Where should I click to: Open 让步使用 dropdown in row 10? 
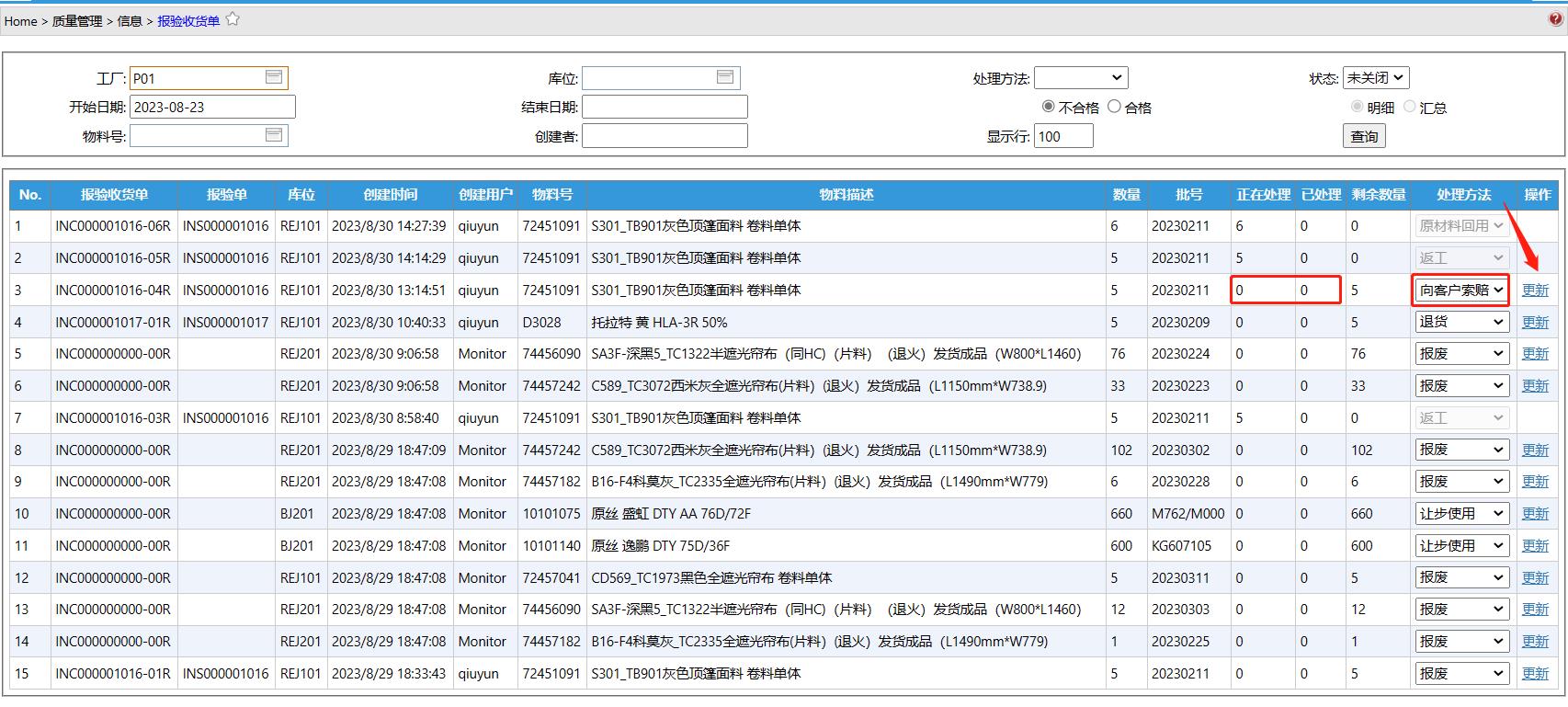click(x=1461, y=513)
